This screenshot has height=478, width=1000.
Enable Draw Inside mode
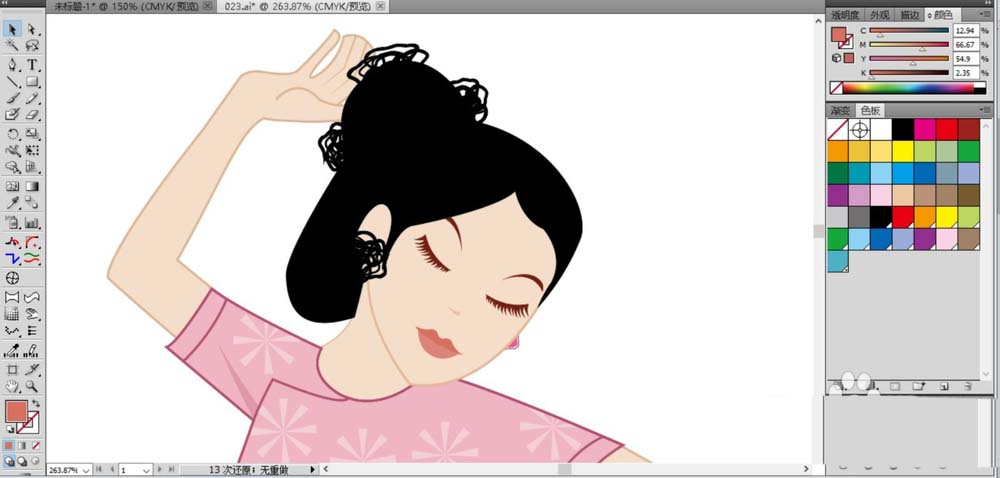(x=35, y=461)
